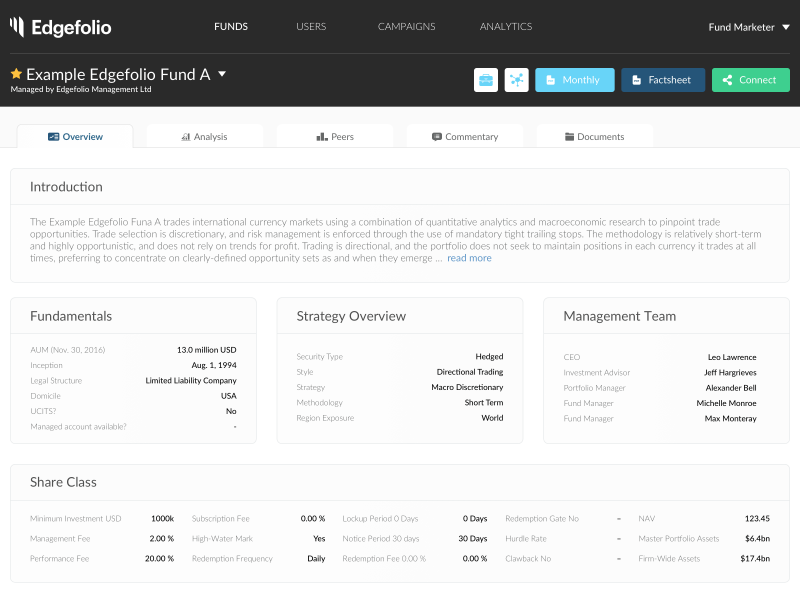800x600 pixels.
Task: Click the green Connect button
Action: point(751,80)
